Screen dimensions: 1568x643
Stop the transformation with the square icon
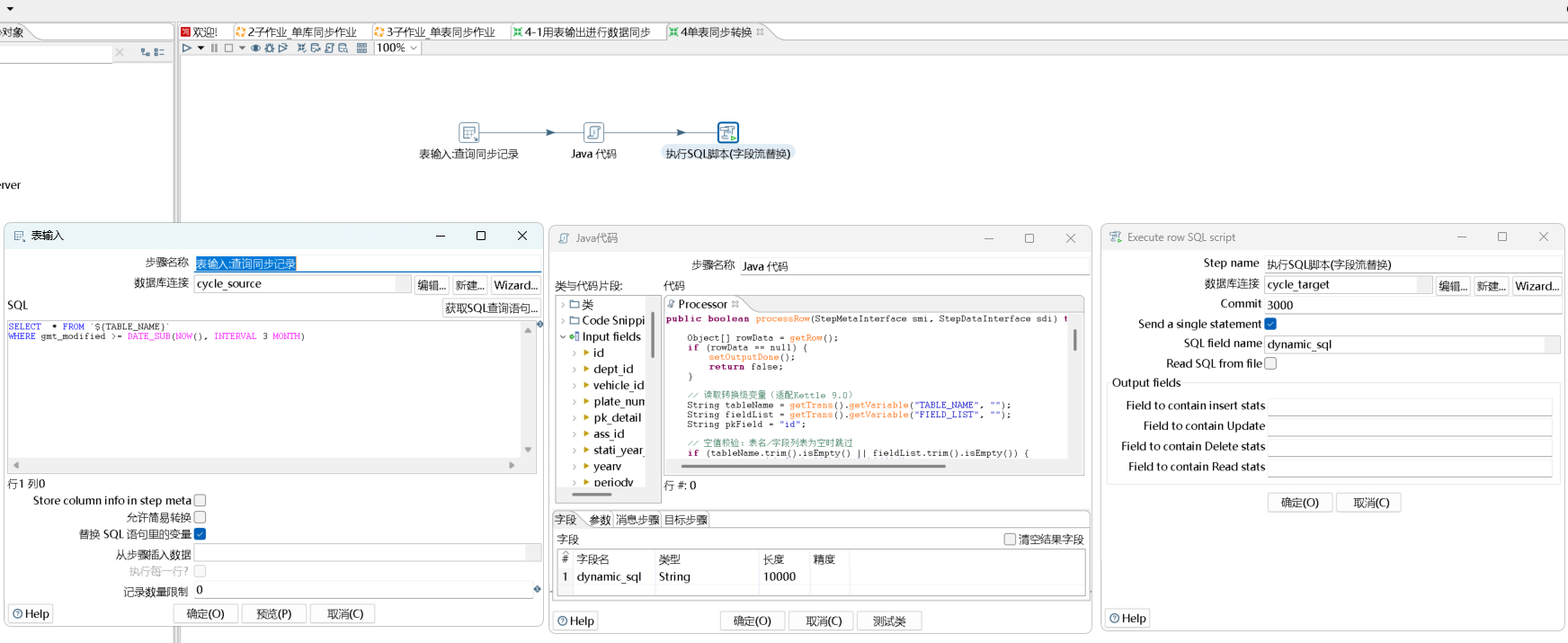(x=228, y=48)
